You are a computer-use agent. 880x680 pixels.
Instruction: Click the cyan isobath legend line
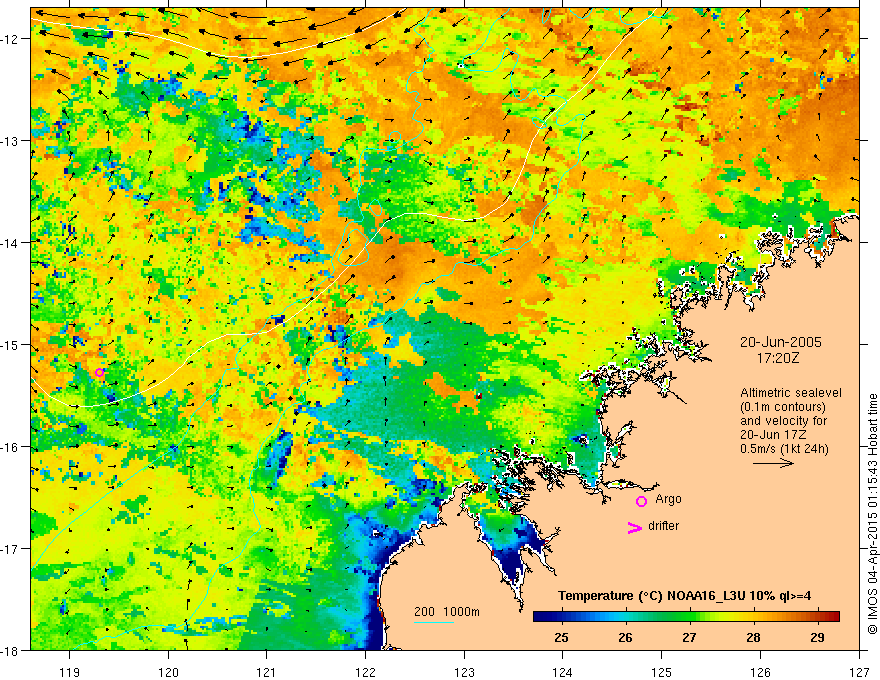434,622
